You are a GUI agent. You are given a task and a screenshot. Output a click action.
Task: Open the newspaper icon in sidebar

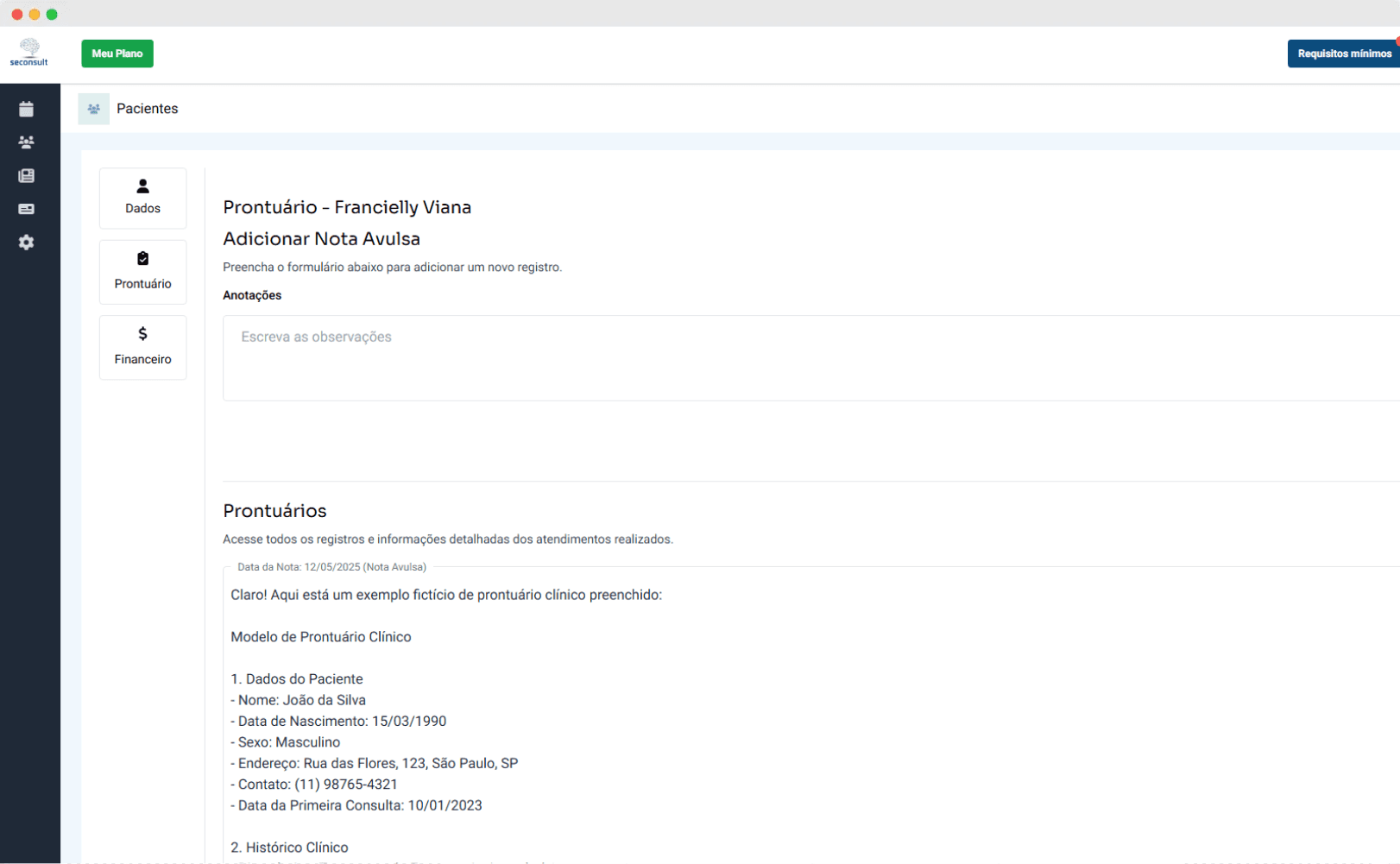[x=26, y=176]
